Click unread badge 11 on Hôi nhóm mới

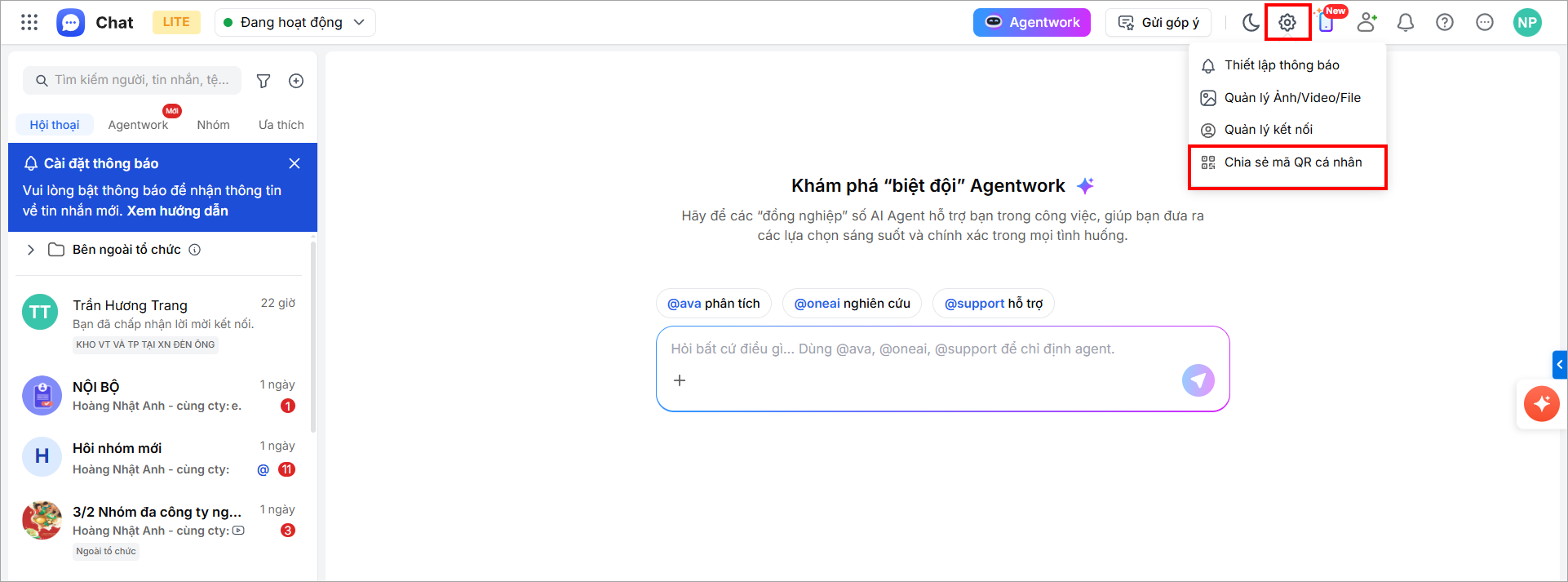click(x=287, y=469)
